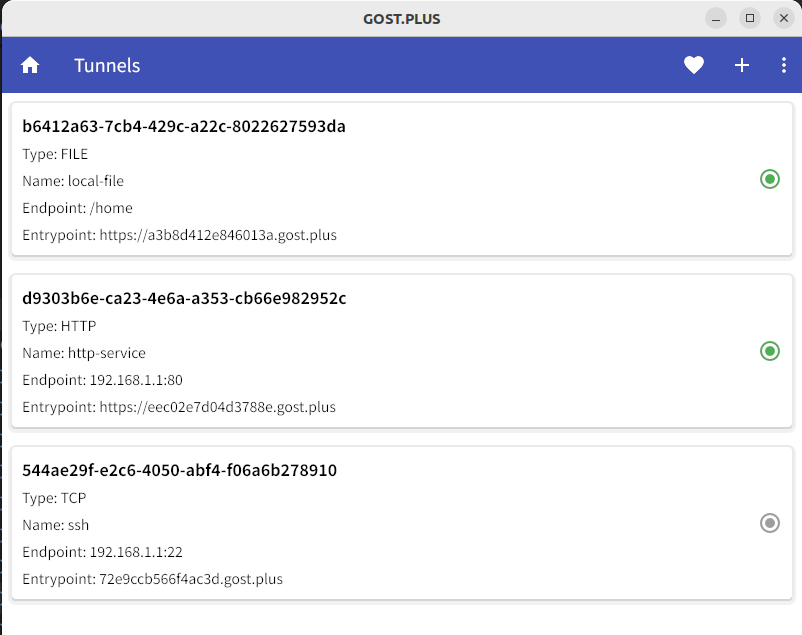Viewport: 802px width, 635px height.
Task: Click Entrypoint https://eec02e7d04d3788e.gost.plus
Action: (x=179, y=407)
